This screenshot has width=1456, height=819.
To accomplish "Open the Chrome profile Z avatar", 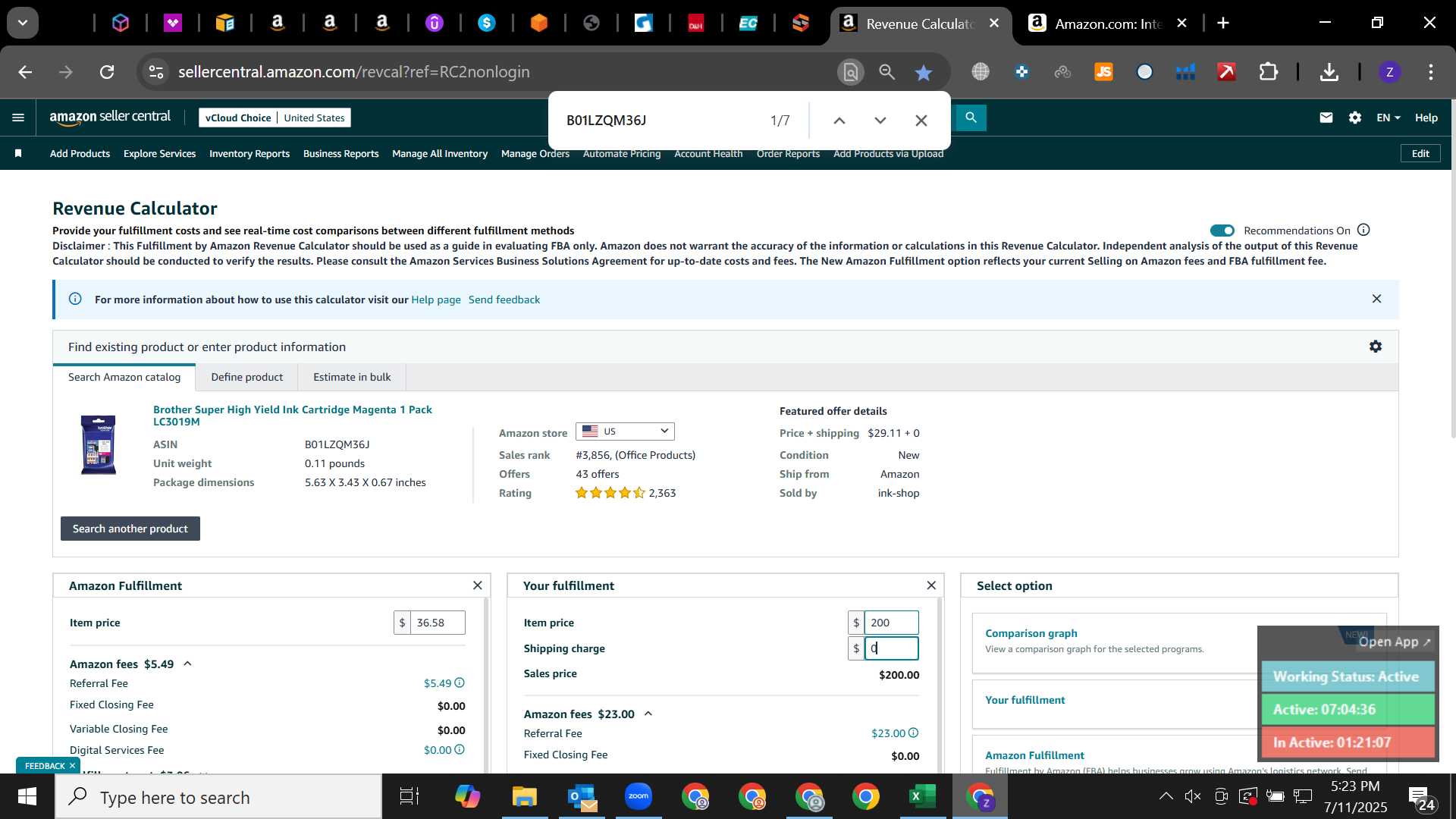I will pos(1389,72).
